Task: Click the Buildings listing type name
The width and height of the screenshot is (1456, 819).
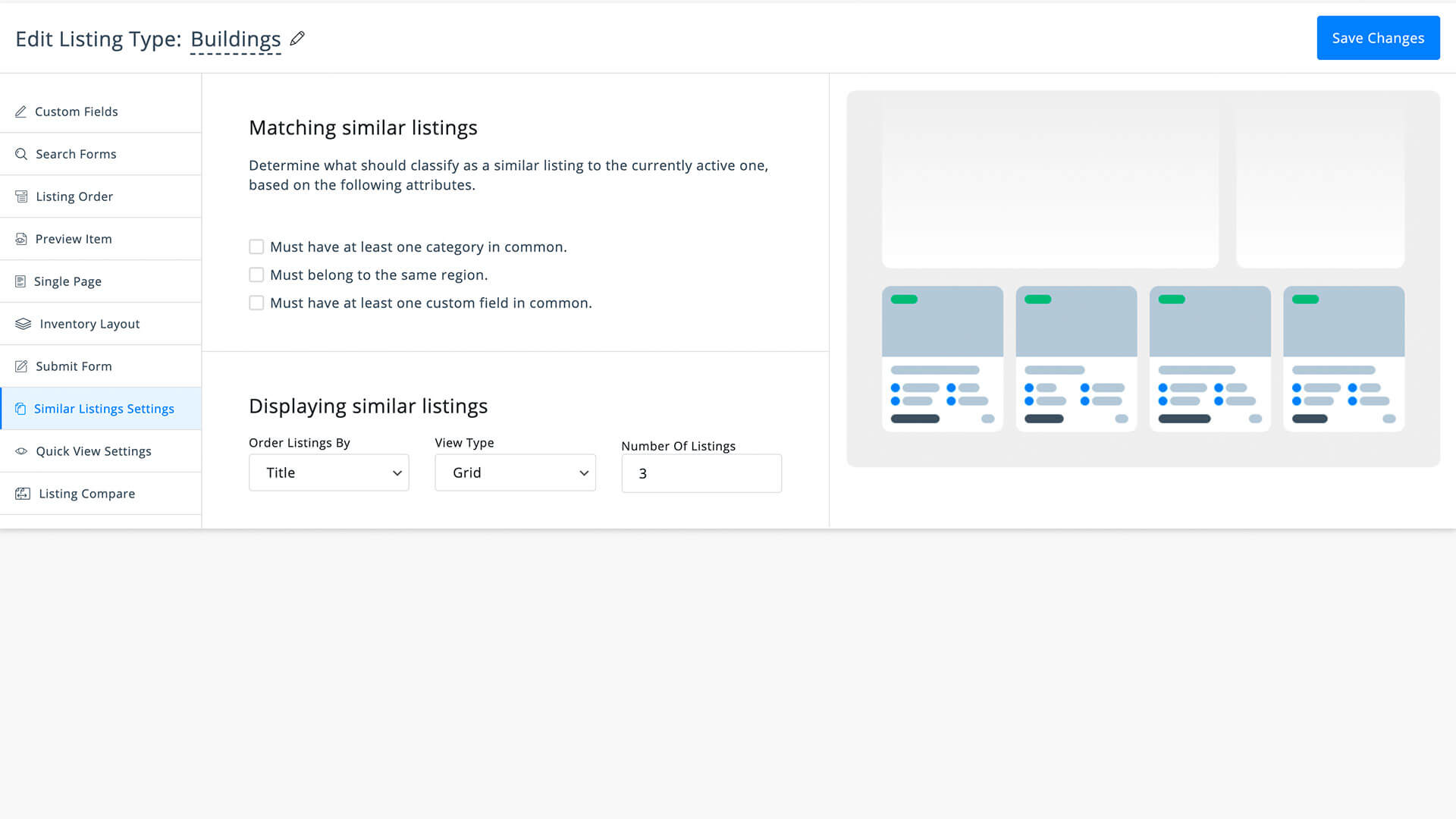Action: pyautogui.click(x=236, y=39)
